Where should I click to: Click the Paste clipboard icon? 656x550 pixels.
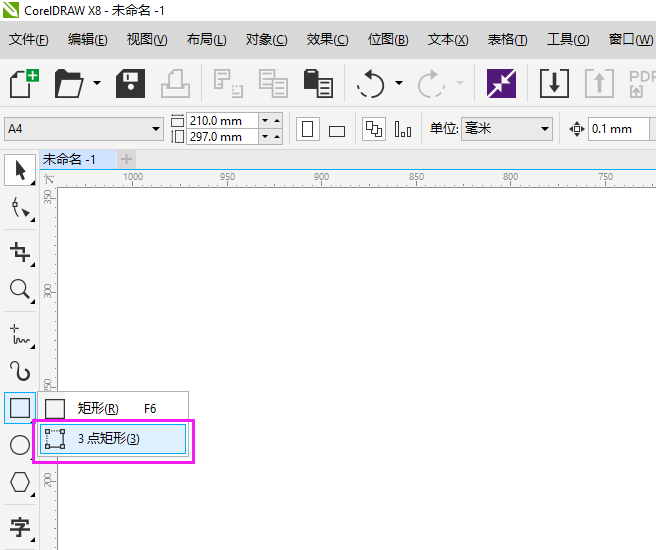[318, 83]
